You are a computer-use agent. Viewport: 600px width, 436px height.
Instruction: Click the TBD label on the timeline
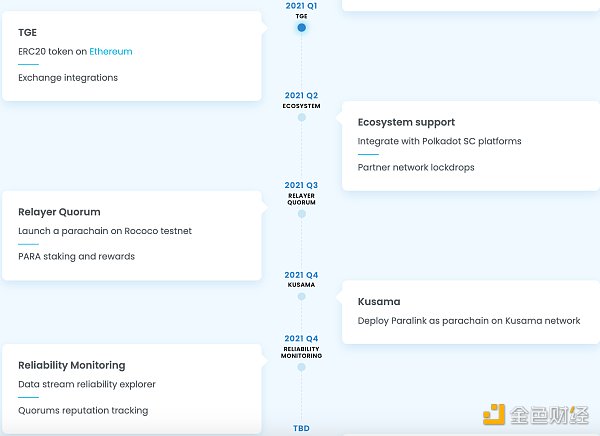(301, 428)
